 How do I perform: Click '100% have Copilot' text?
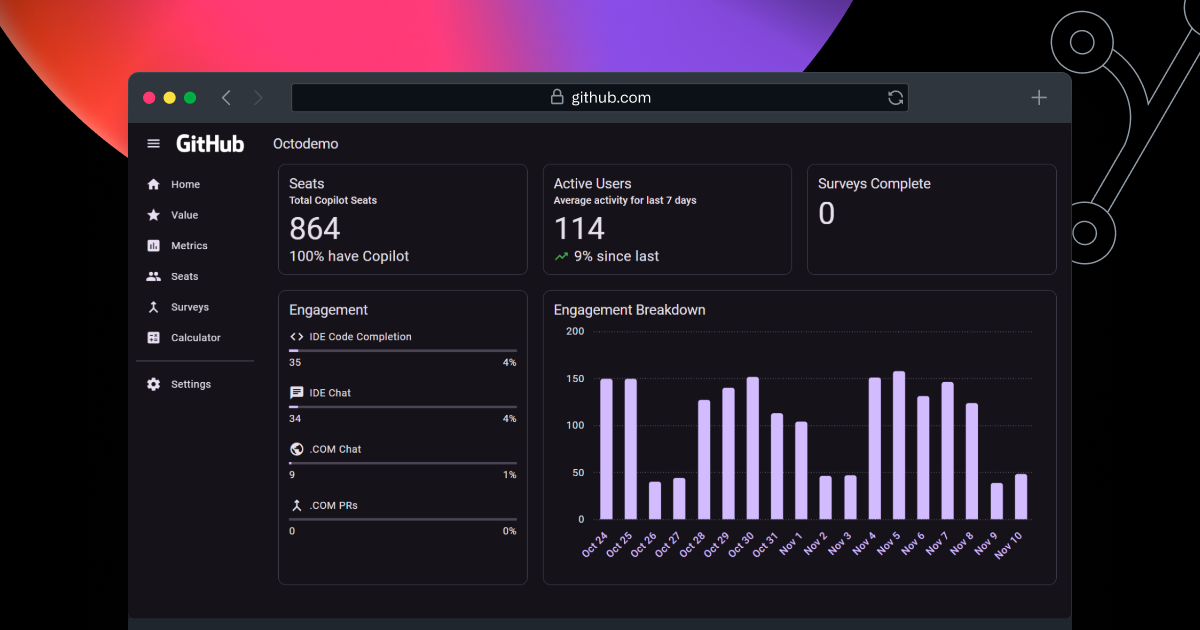tap(349, 257)
